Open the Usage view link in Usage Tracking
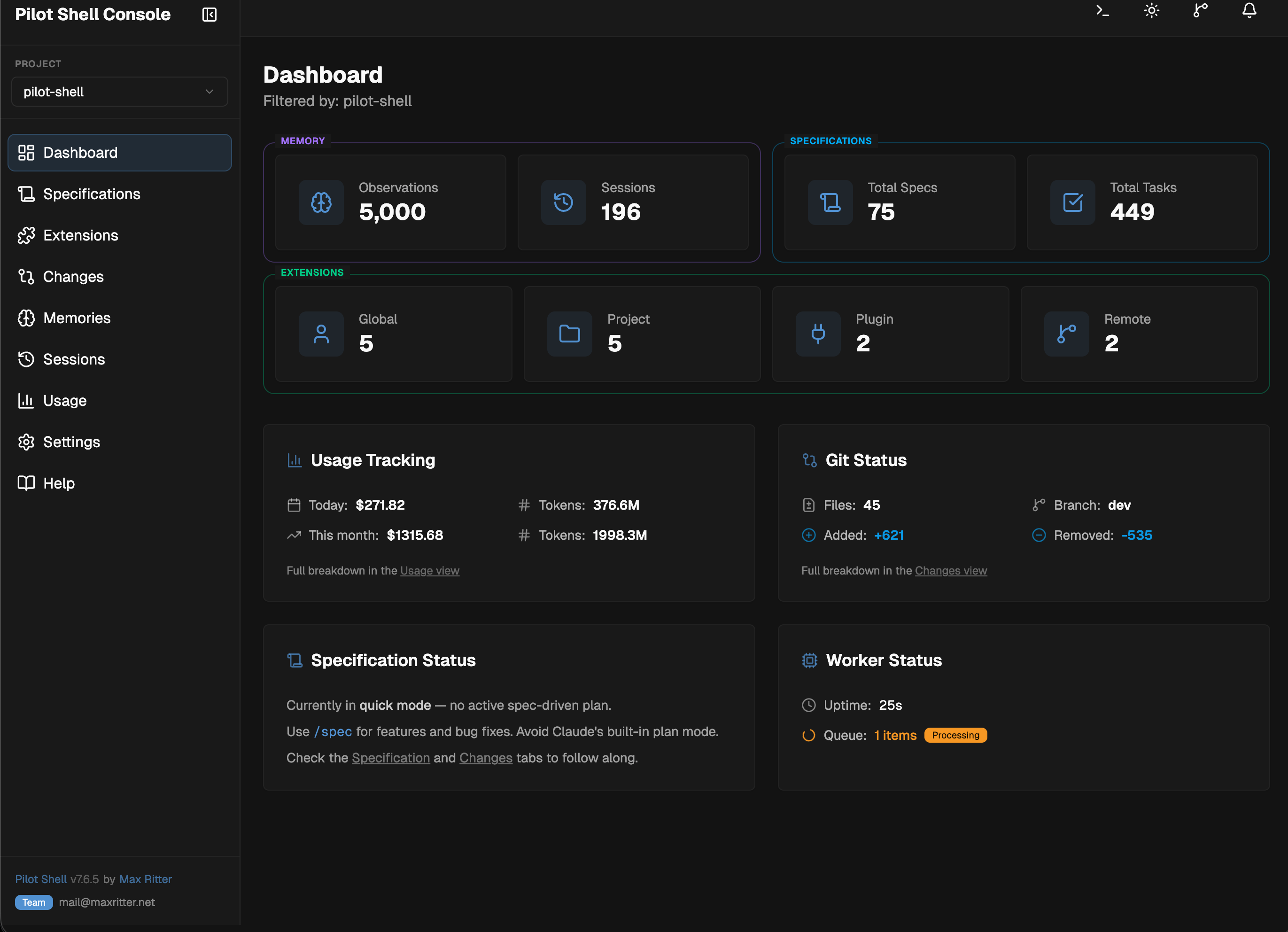The image size is (1288, 932). (x=430, y=570)
